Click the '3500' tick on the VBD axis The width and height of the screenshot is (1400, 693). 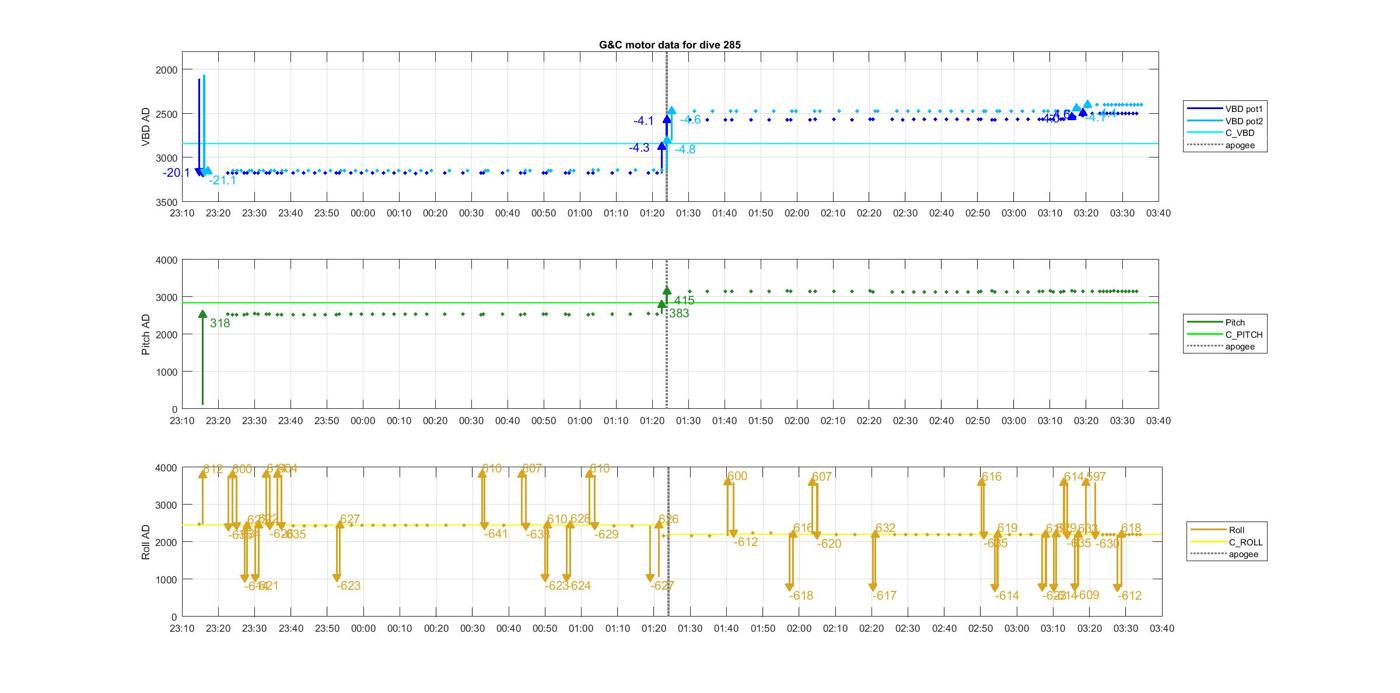(166, 202)
